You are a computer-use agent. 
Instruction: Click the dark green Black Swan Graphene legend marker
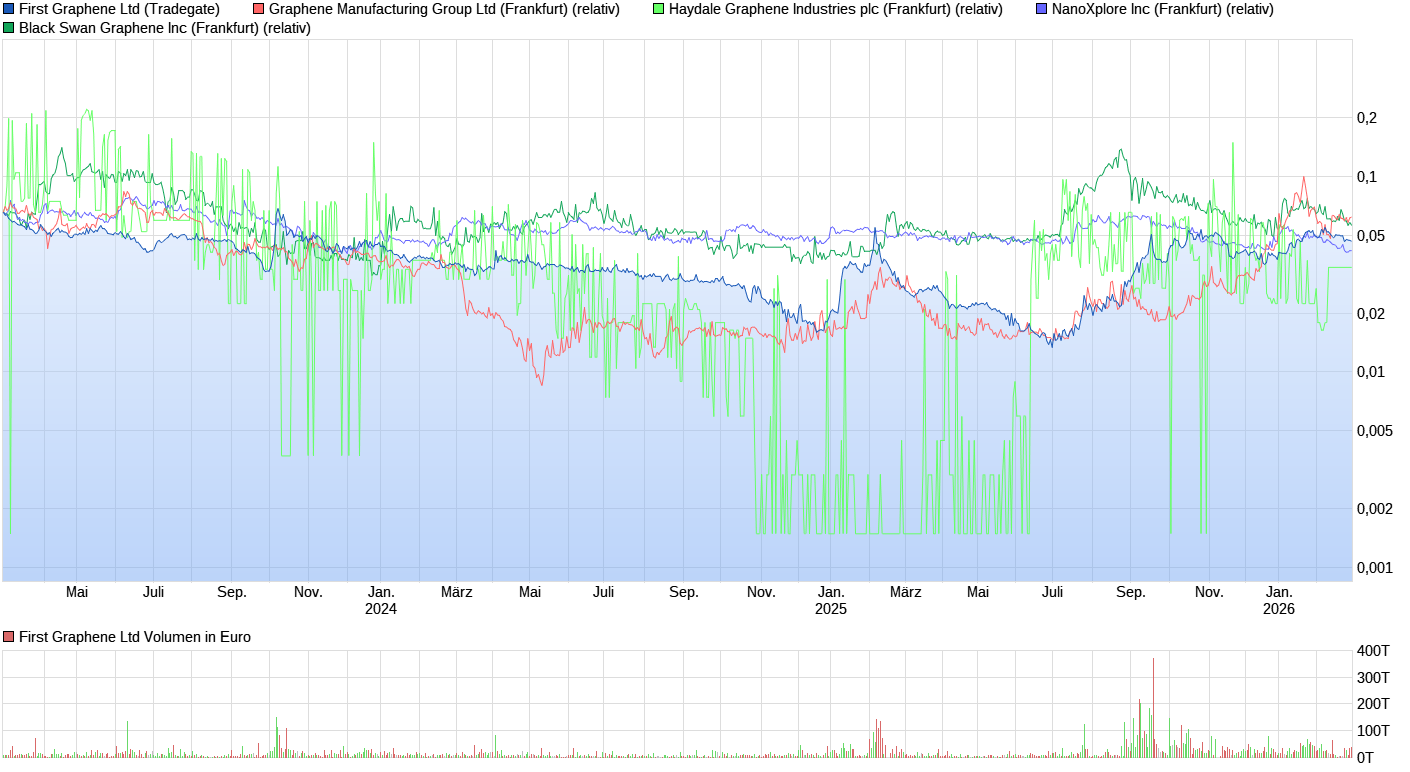pos(8,29)
